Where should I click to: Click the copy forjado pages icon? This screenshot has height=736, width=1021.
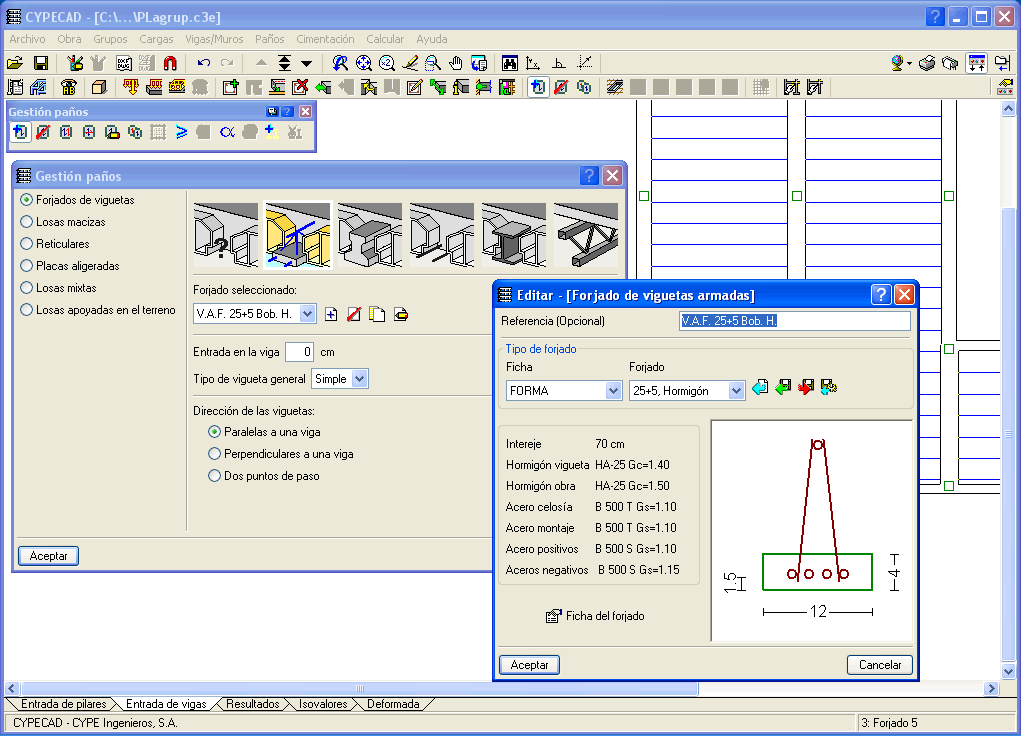click(x=377, y=315)
